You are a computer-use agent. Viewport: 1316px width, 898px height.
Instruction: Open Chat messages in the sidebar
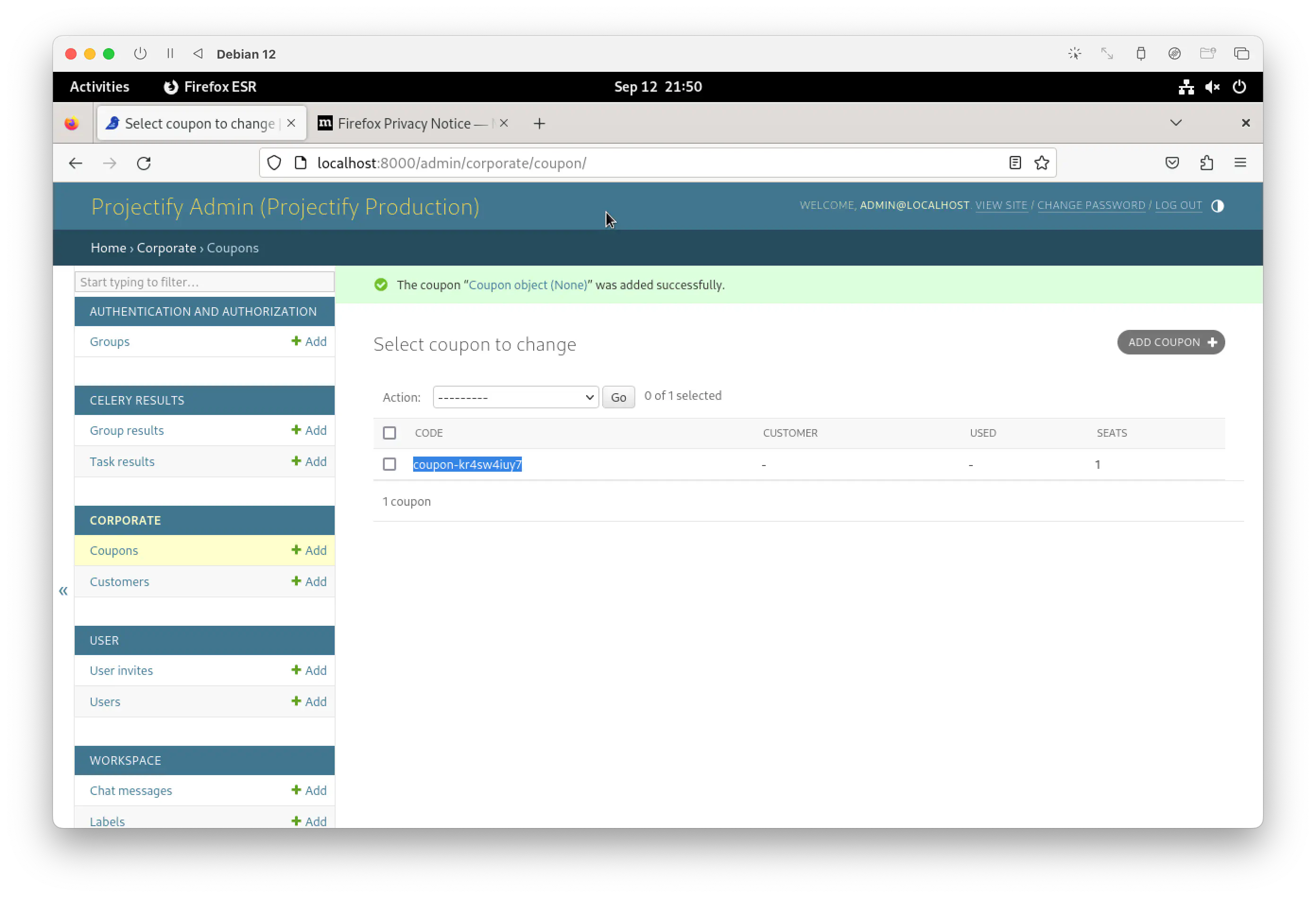[131, 790]
